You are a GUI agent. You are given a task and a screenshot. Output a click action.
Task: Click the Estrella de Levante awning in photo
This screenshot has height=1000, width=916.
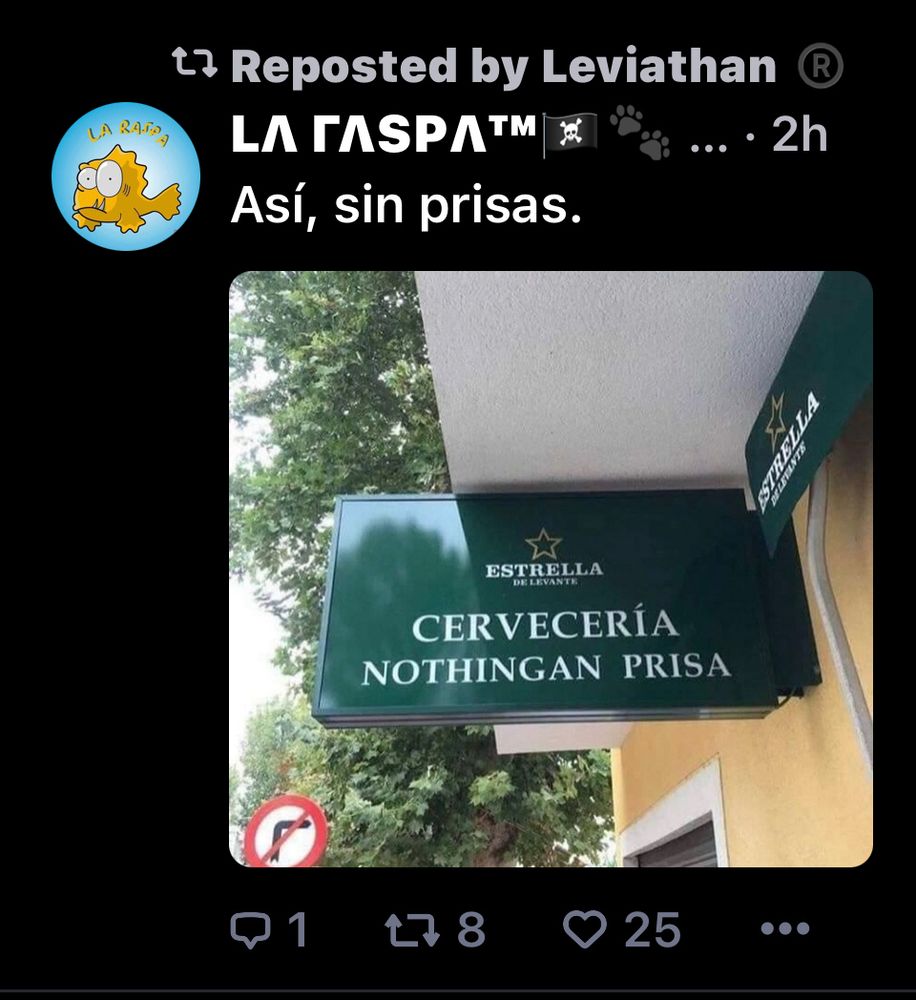pos(809,415)
